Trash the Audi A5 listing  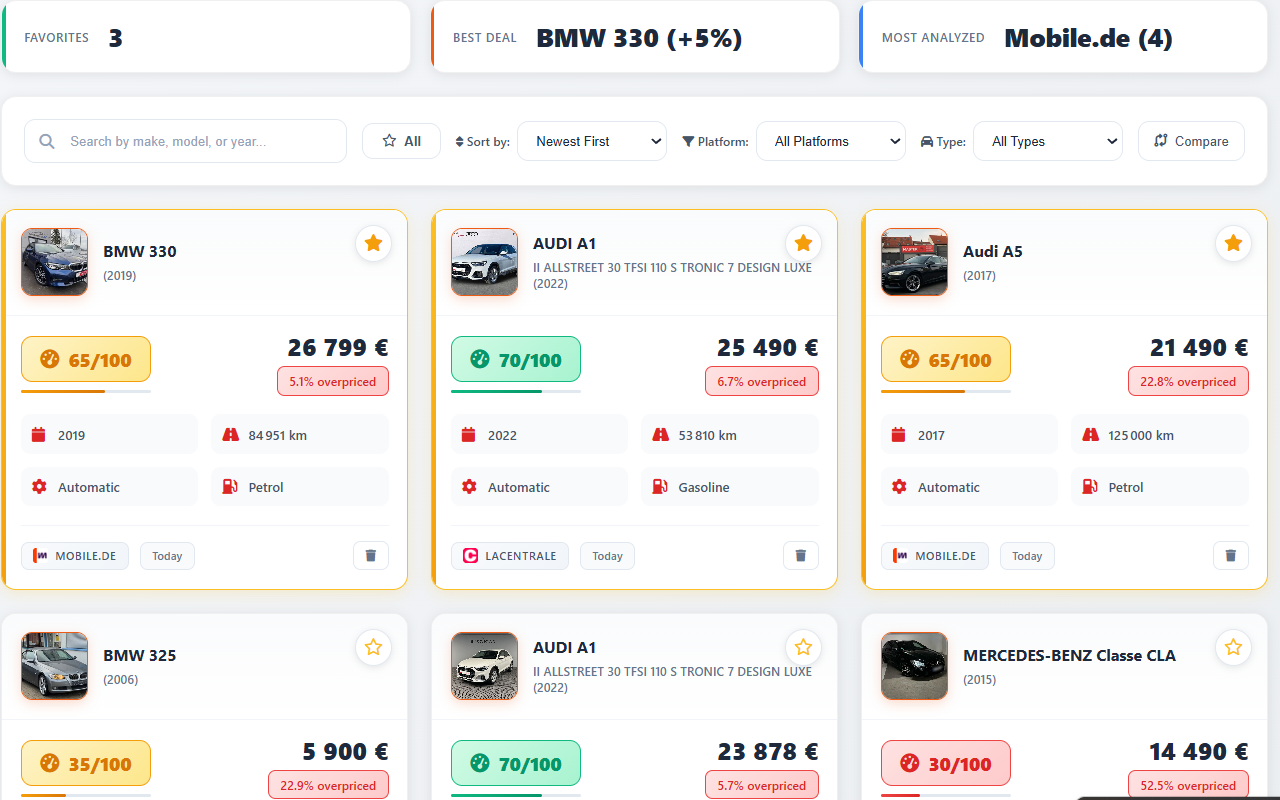pyautogui.click(x=1231, y=555)
